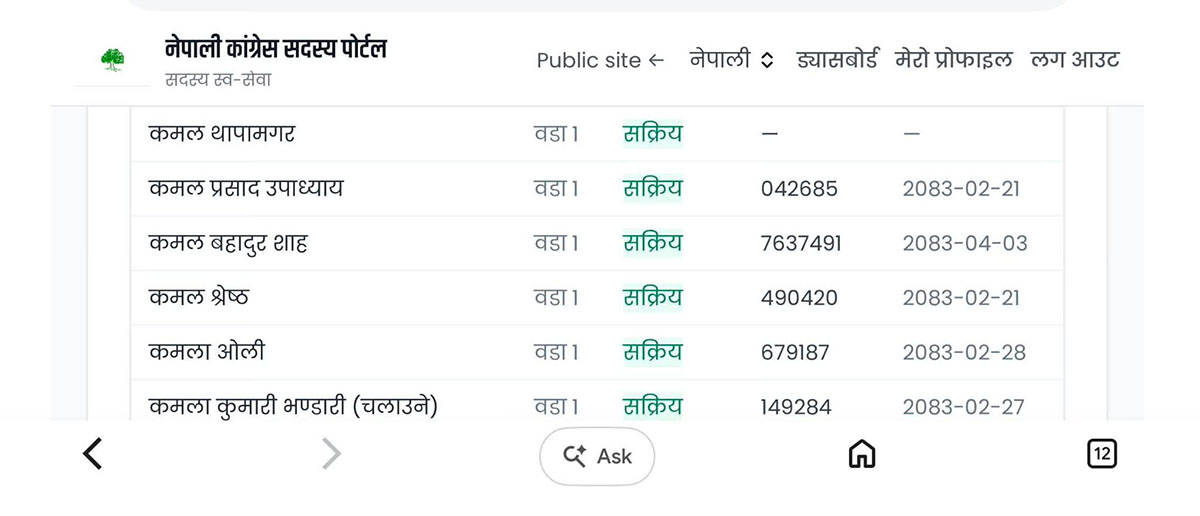Image resolution: width=1200 pixels, height=516 pixels.
Task: Open the tabs counter showing 12
Action: pos(1102,454)
